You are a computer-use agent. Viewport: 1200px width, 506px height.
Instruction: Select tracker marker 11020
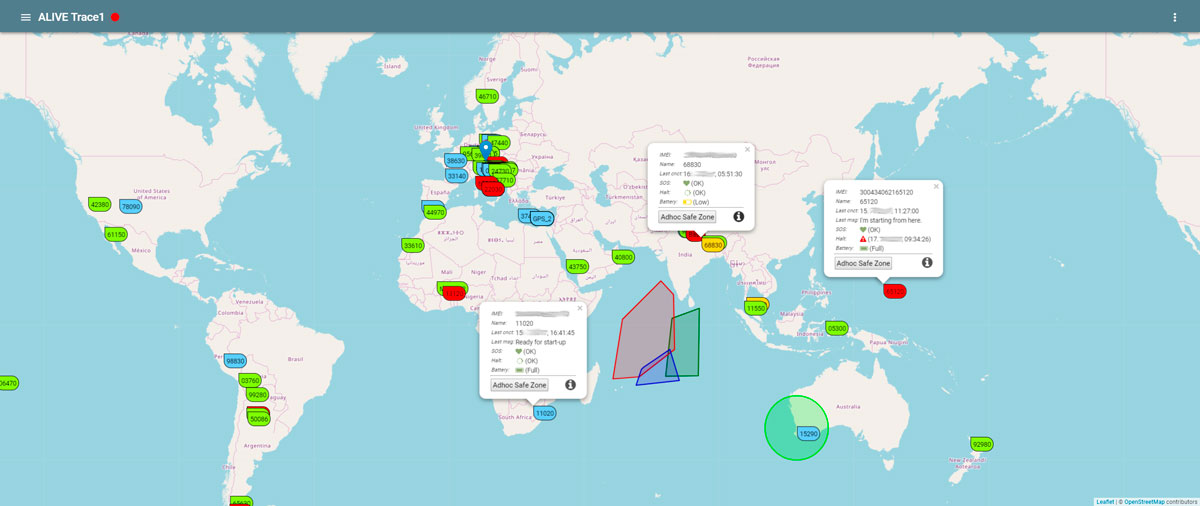544,413
